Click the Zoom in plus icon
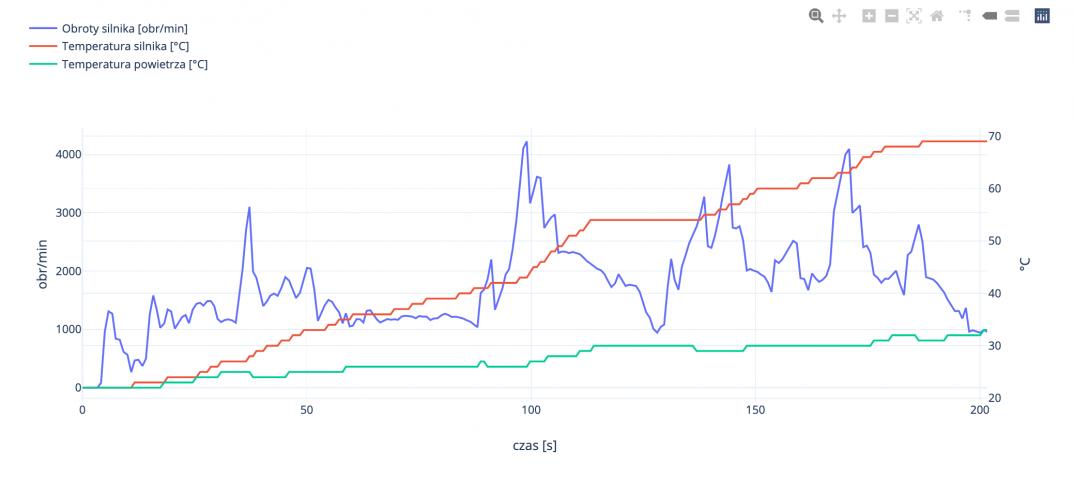Screen dimensions: 1074x479 (x=869, y=16)
